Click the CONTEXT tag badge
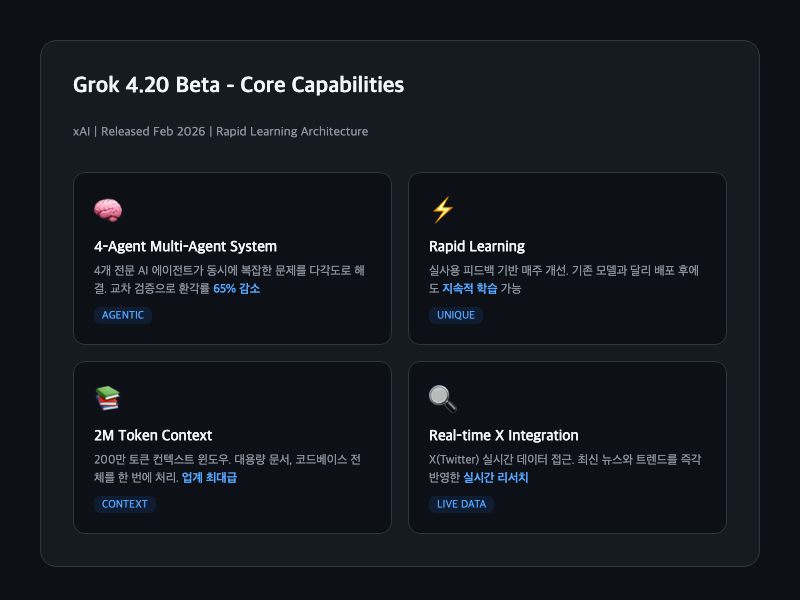800x600 pixels. tap(124, 504)
